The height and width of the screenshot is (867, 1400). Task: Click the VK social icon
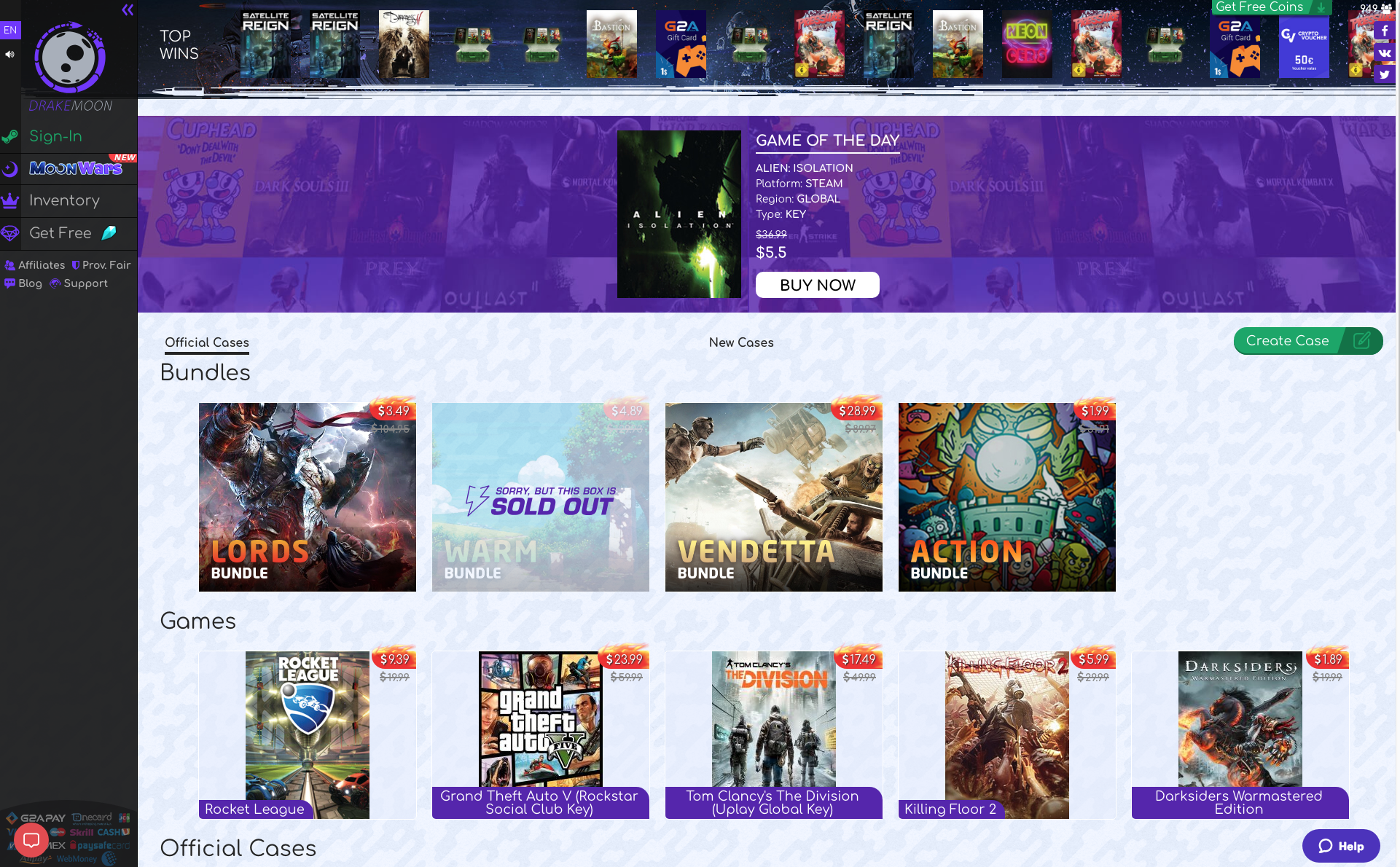tap(1384, 52)
